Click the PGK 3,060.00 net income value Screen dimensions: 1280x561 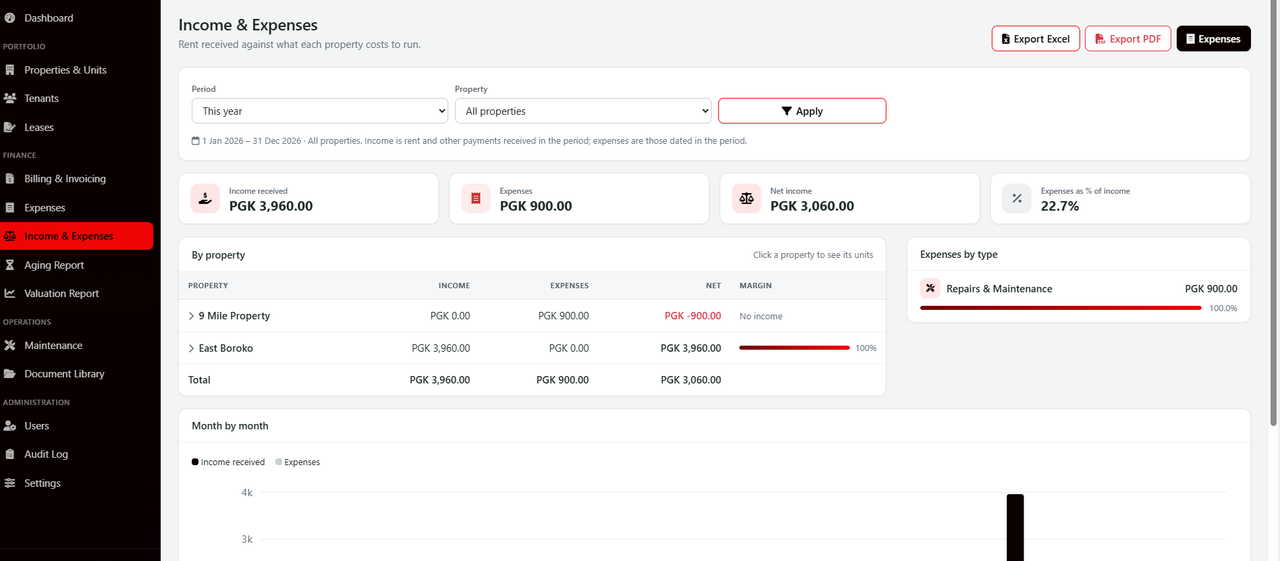click(812, 206)
